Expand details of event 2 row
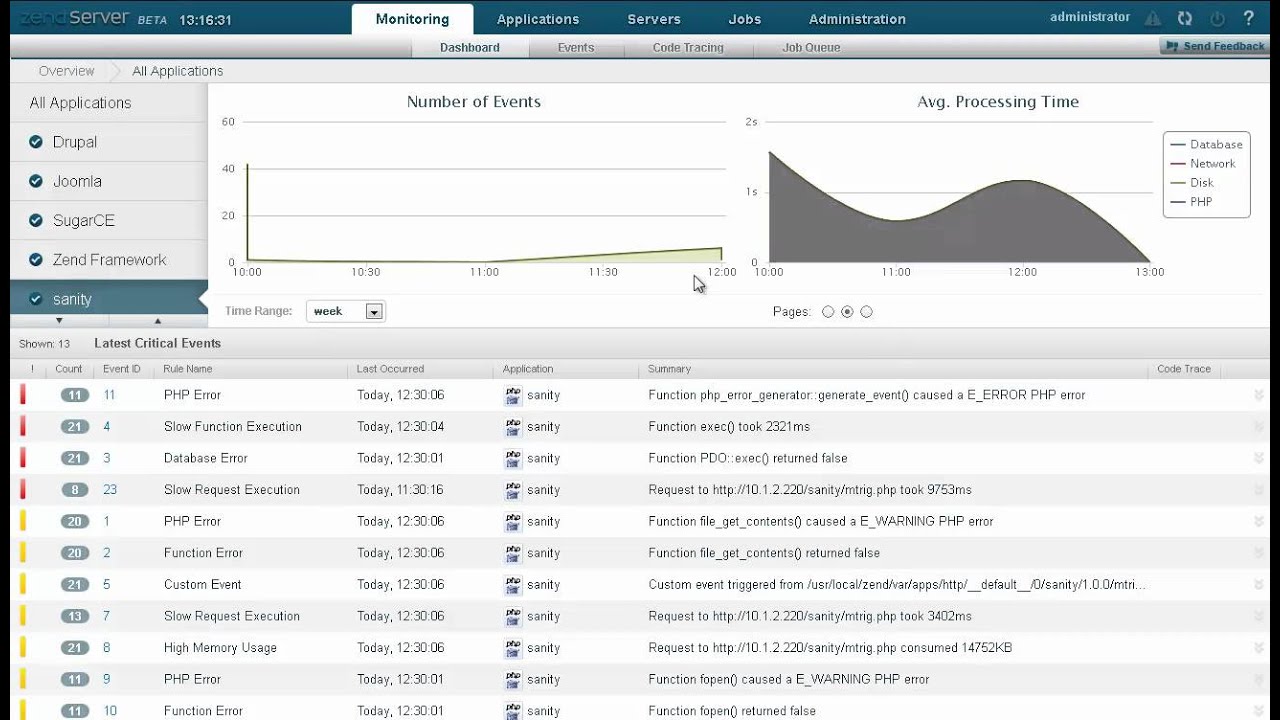The height and width of the screenshot is (720, 1280). click(1259, 553)
